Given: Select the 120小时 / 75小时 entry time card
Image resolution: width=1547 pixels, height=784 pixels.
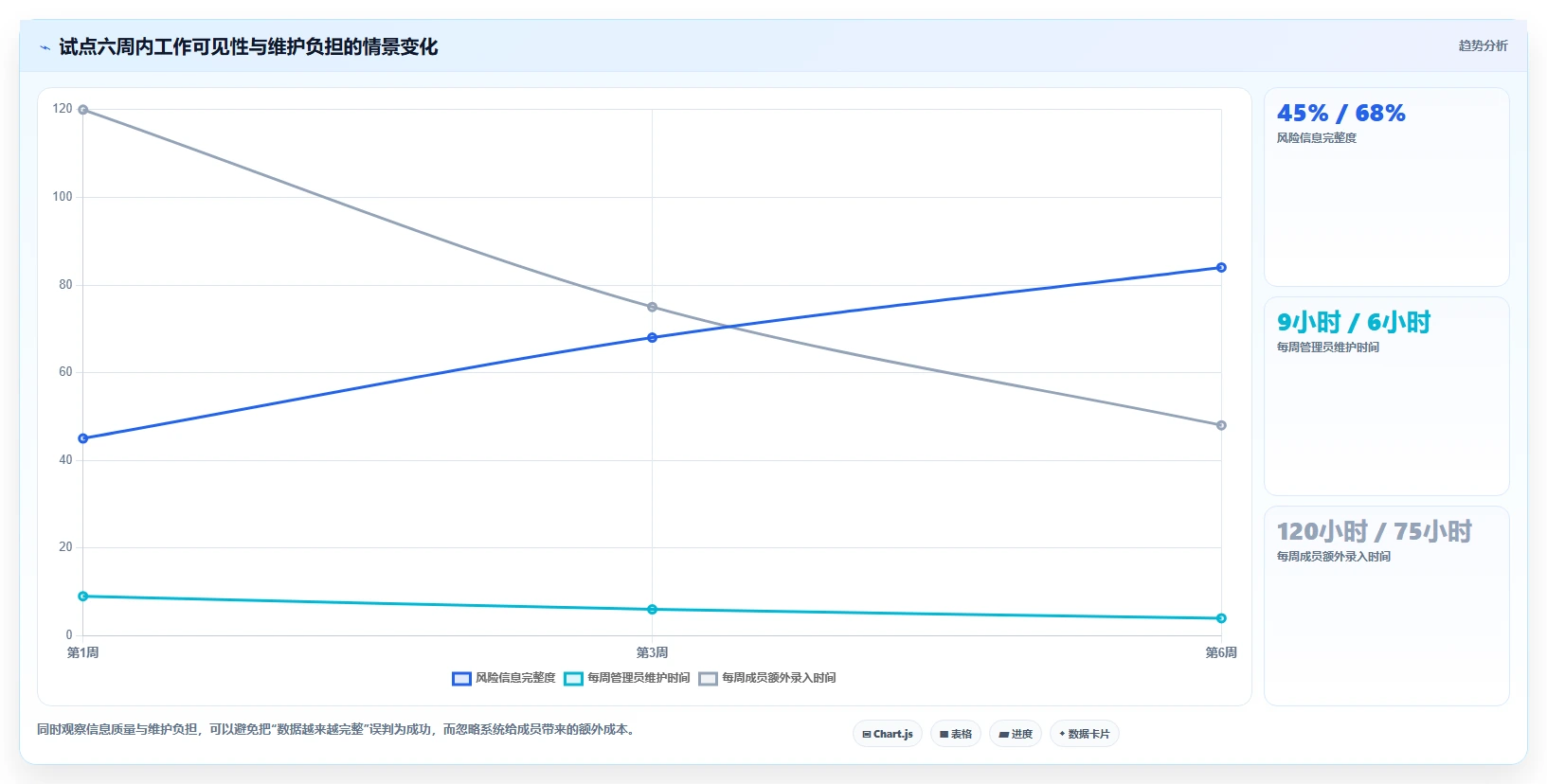Looking at the screenshot, I should click(1386, 605).
